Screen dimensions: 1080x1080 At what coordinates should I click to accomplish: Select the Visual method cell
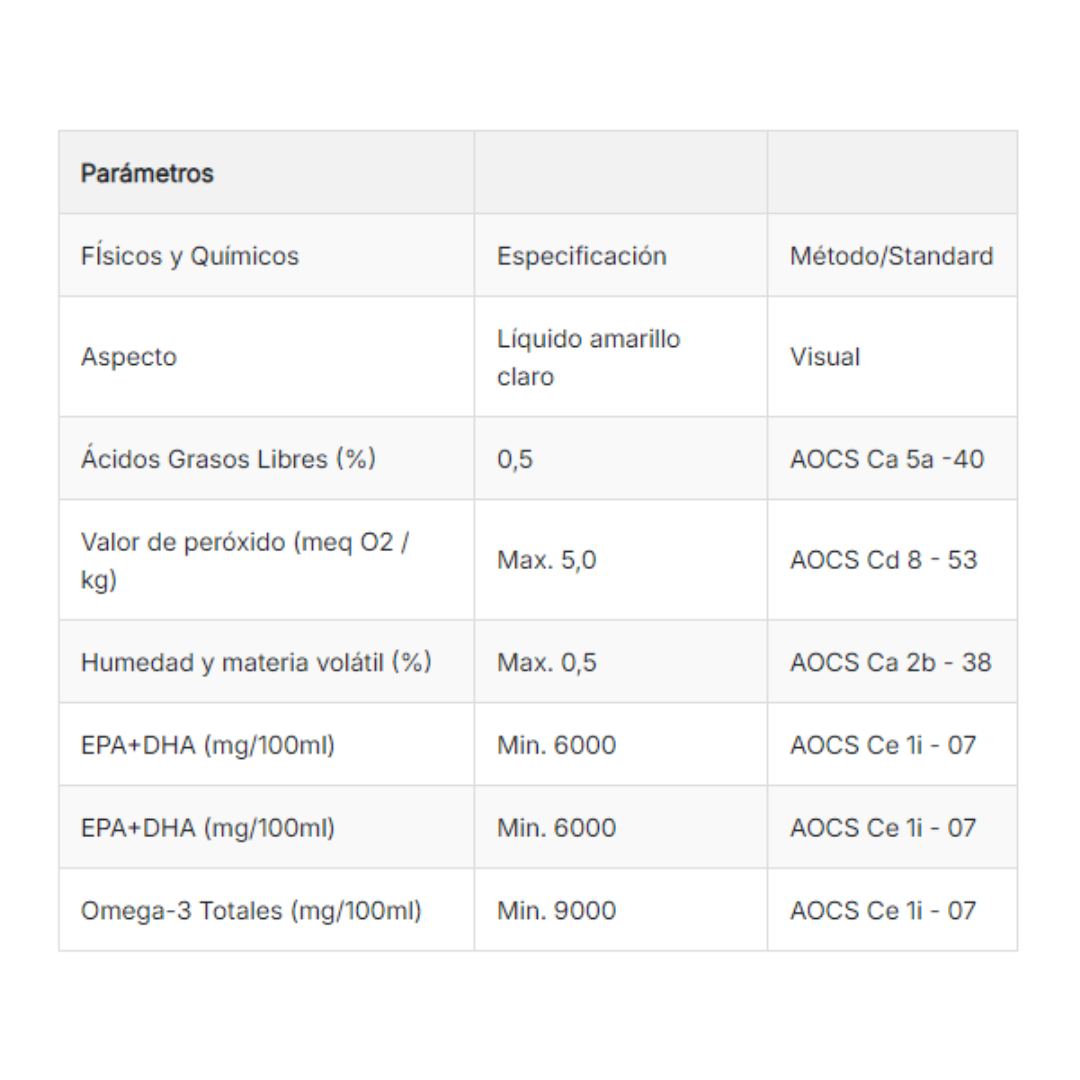[x=825, y=357]
